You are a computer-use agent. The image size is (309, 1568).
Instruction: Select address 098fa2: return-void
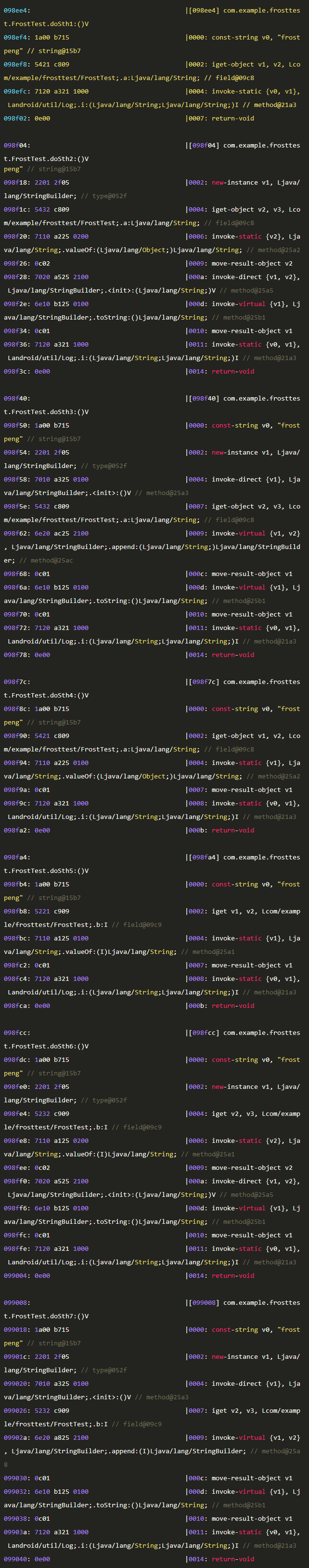[x=17, y=830]
